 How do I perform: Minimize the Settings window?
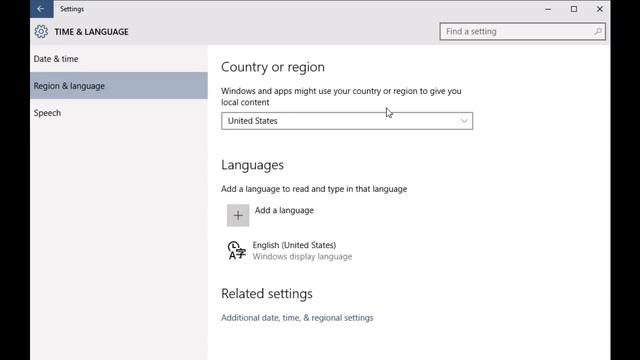tap(548, 9)
